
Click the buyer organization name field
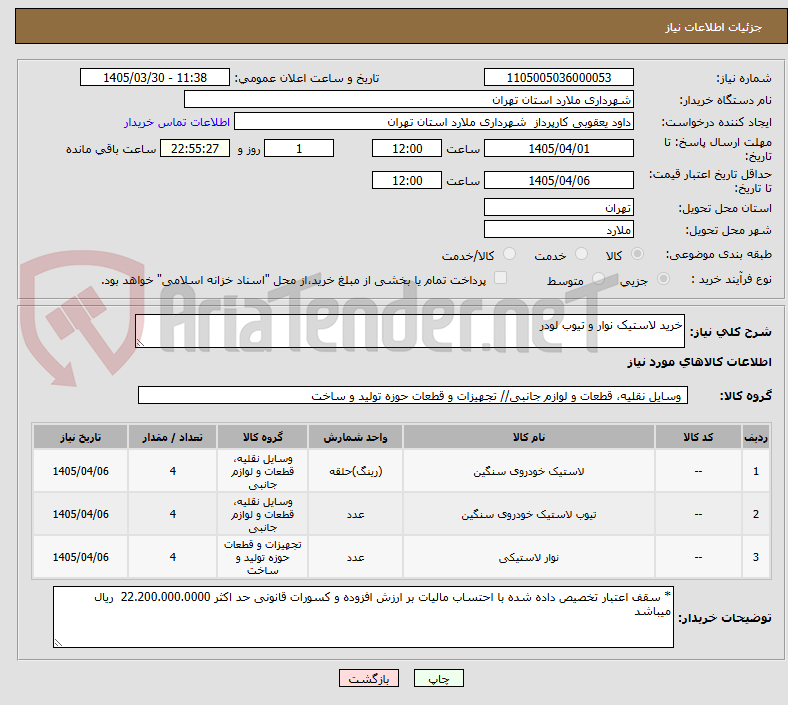tap(409, 99)
